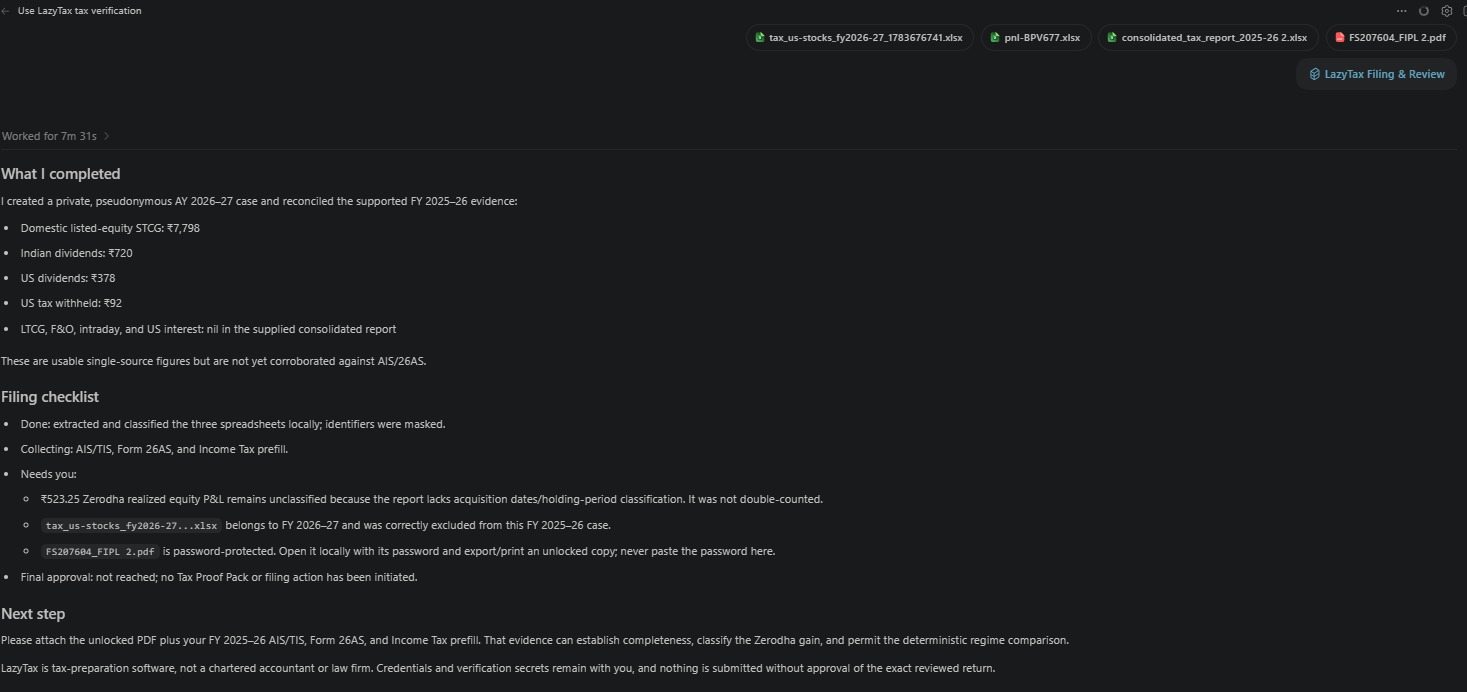Click the What I completed heading

[61, 174]
